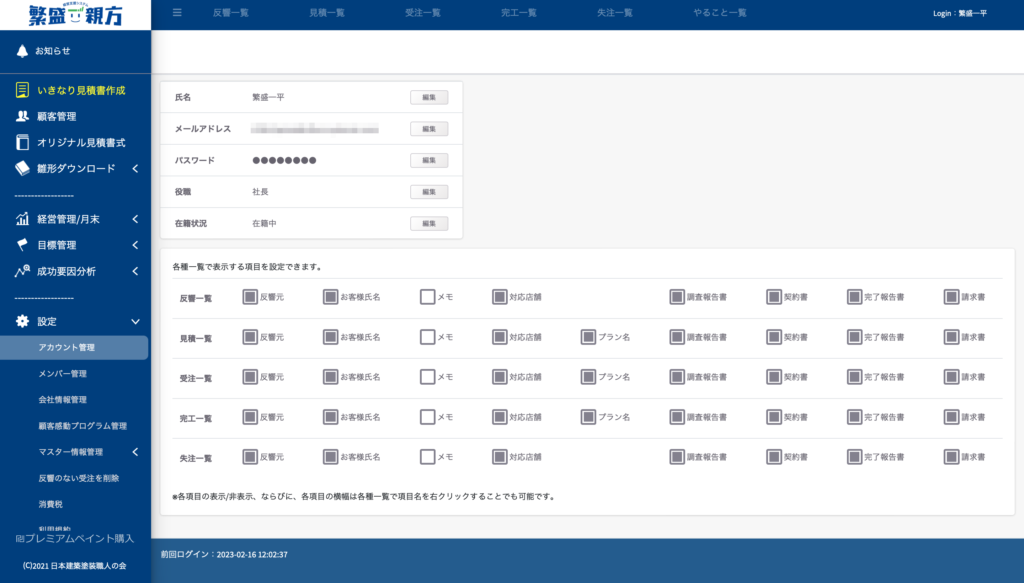Collapse the 設定 menu chevron

coord(135,321)
